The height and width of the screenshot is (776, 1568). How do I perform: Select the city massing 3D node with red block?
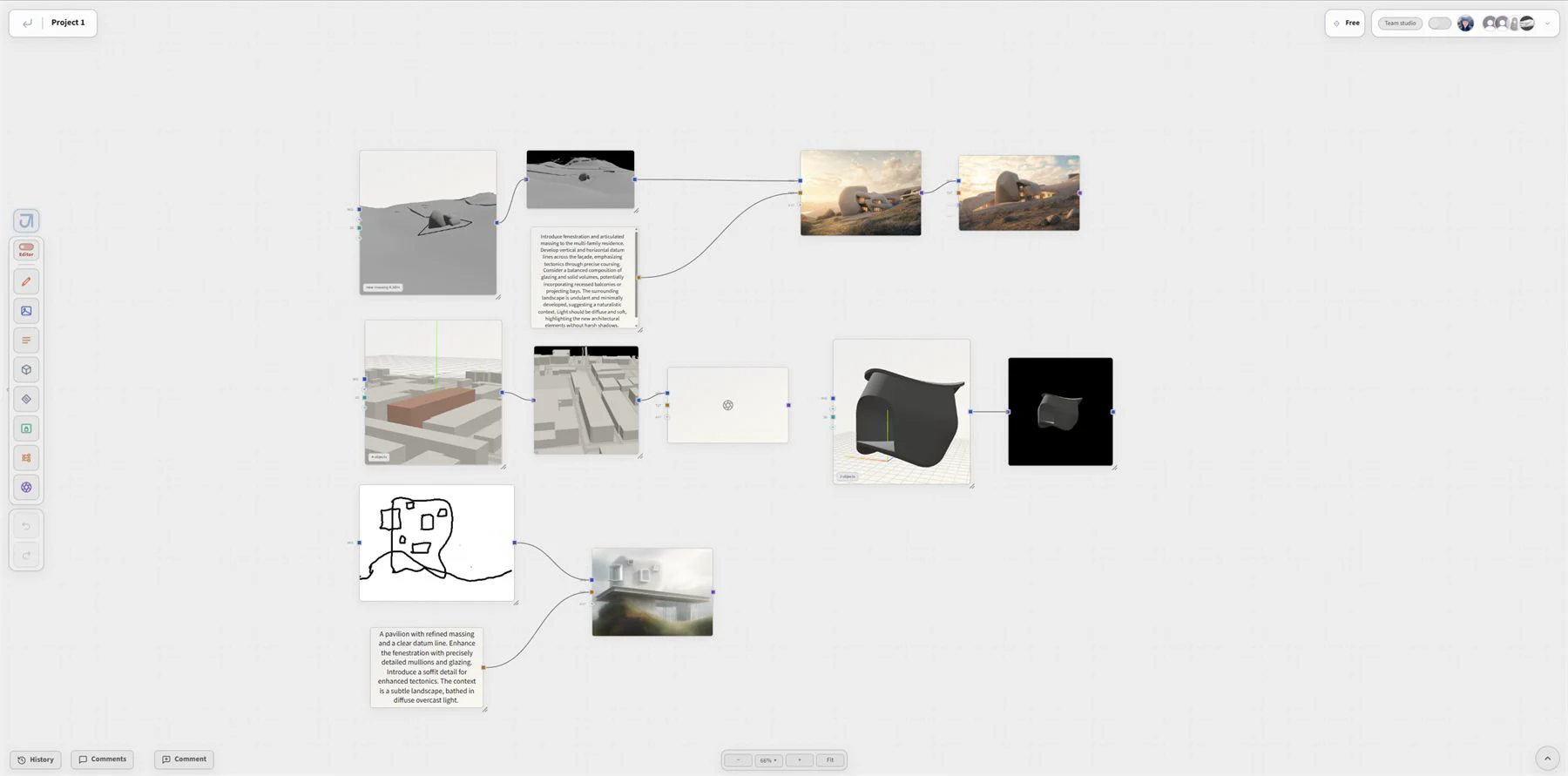433,392
